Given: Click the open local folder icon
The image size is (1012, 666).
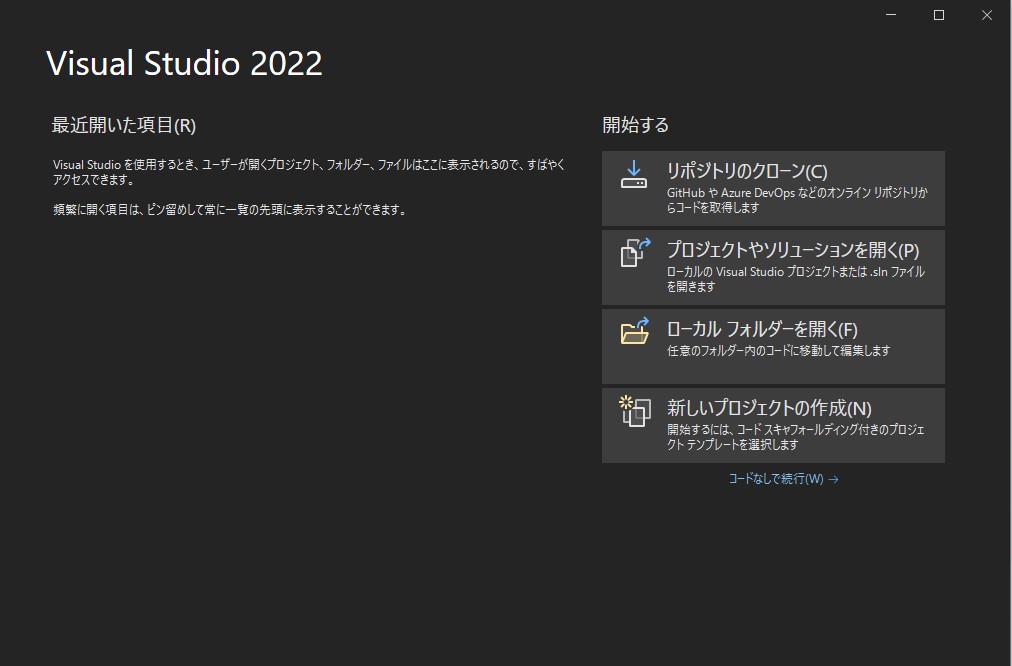Looking at the screenshot, I should point(634,331).
